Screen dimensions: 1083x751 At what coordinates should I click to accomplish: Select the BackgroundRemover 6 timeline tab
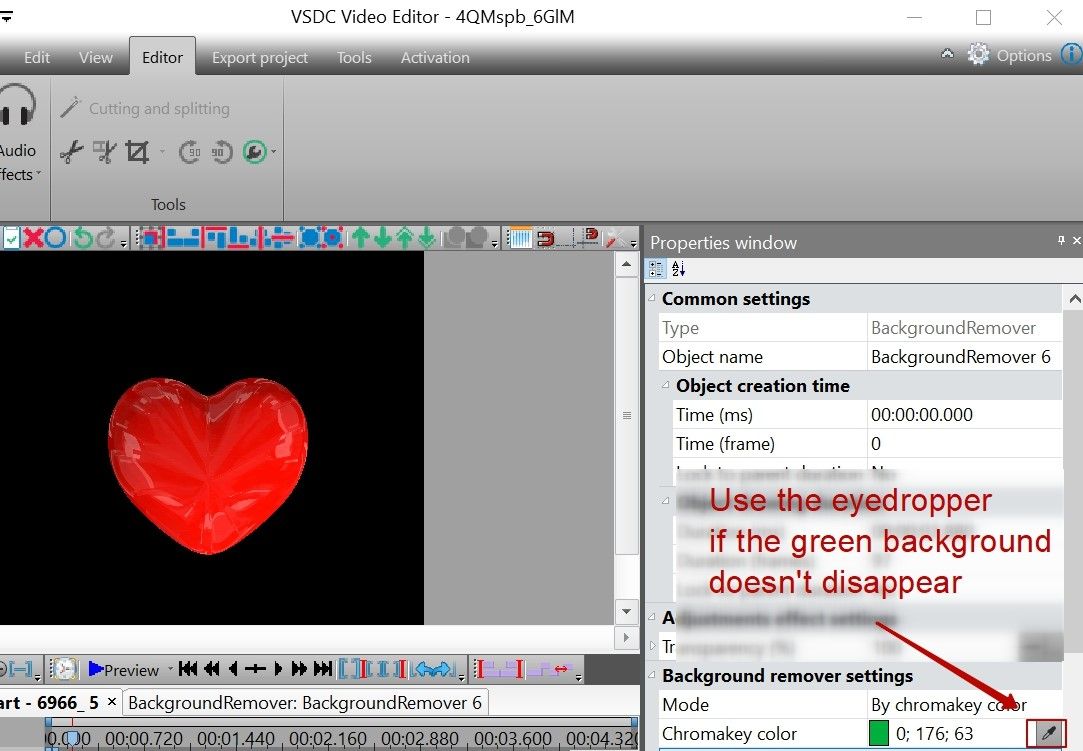tap(305, 703)
